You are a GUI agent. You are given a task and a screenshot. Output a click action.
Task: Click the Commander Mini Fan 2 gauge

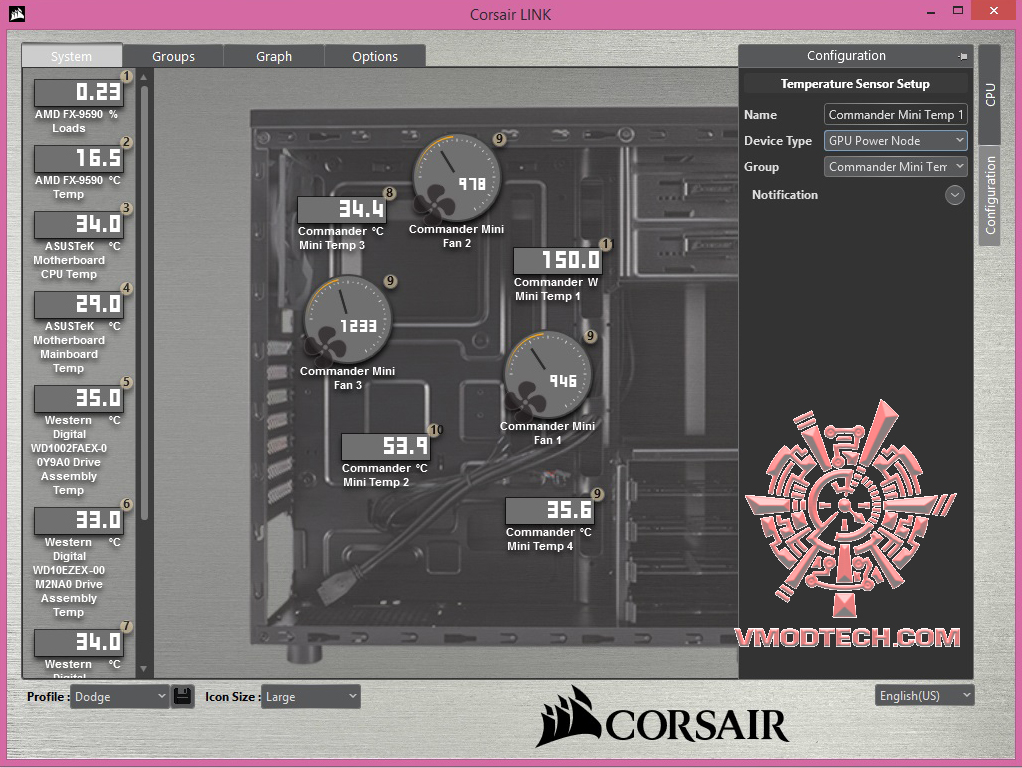(456, 178)
